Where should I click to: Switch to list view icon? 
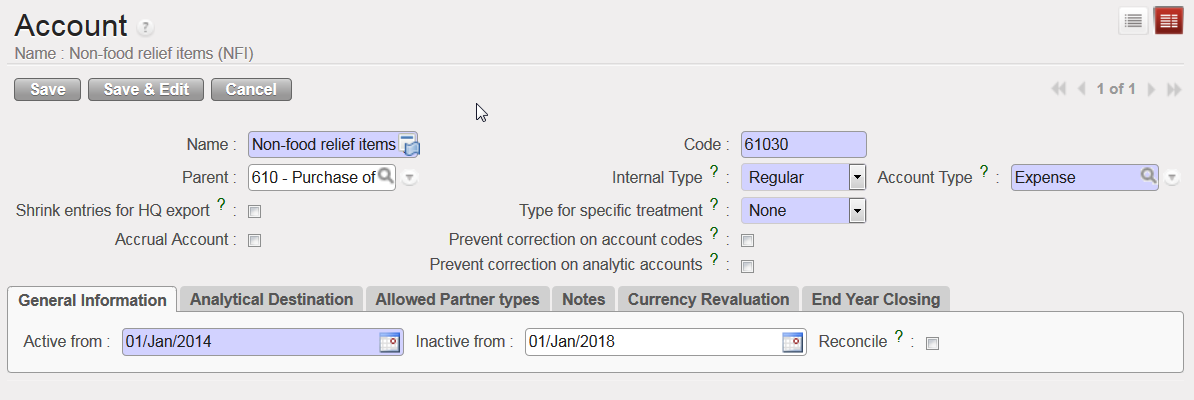tap(1133, 21)
